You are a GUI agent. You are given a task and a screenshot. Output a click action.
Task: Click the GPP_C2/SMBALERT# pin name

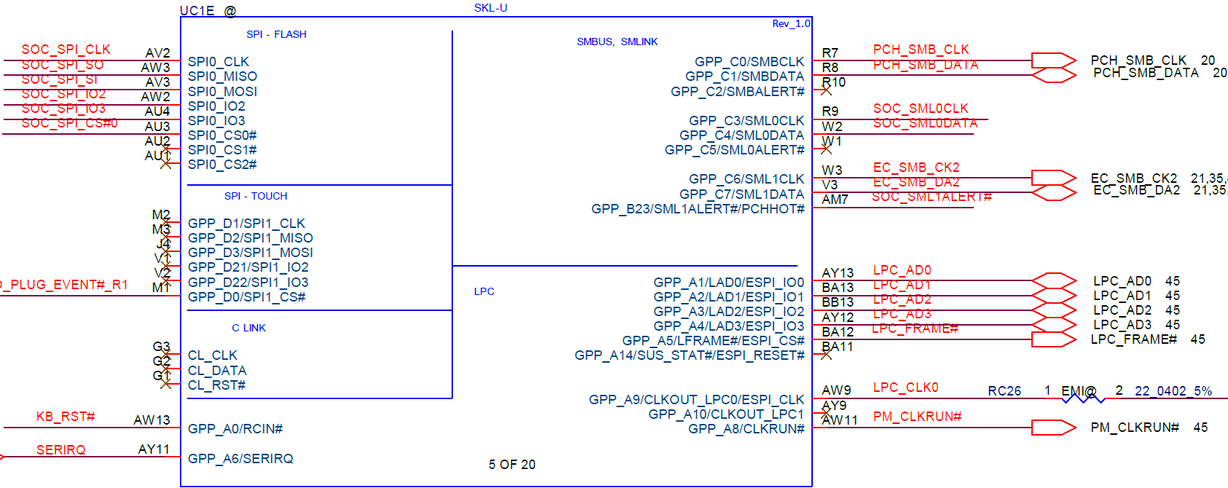tap(738, 91)
